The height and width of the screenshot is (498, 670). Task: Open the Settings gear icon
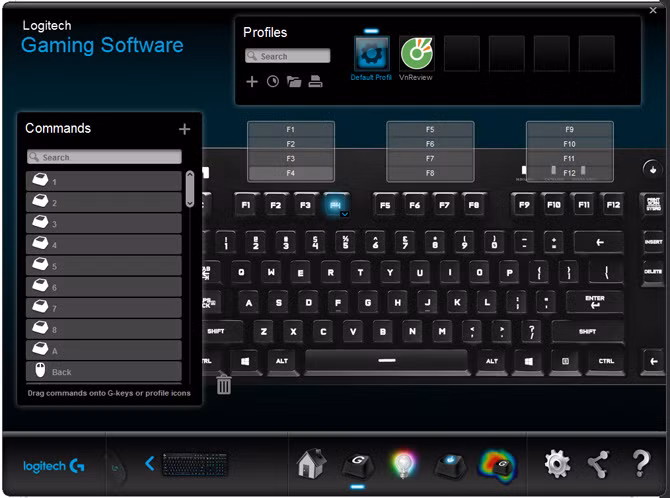point(557,463)
